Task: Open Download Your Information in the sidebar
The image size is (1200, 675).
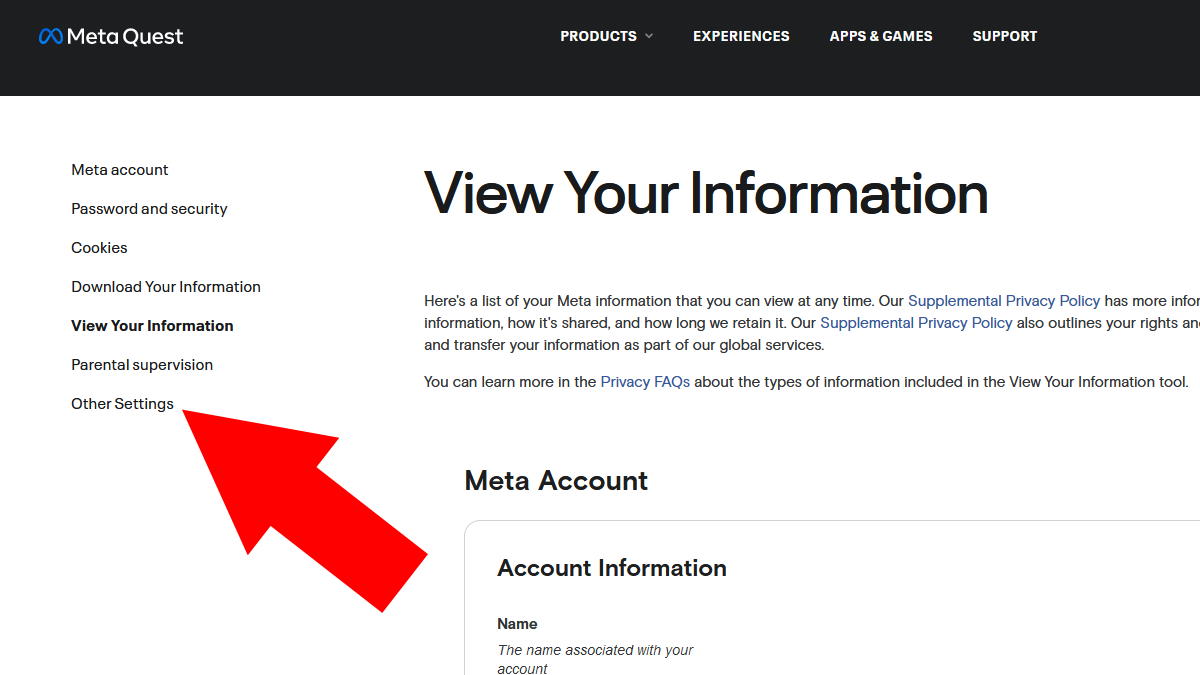Action: pos(166,287)
